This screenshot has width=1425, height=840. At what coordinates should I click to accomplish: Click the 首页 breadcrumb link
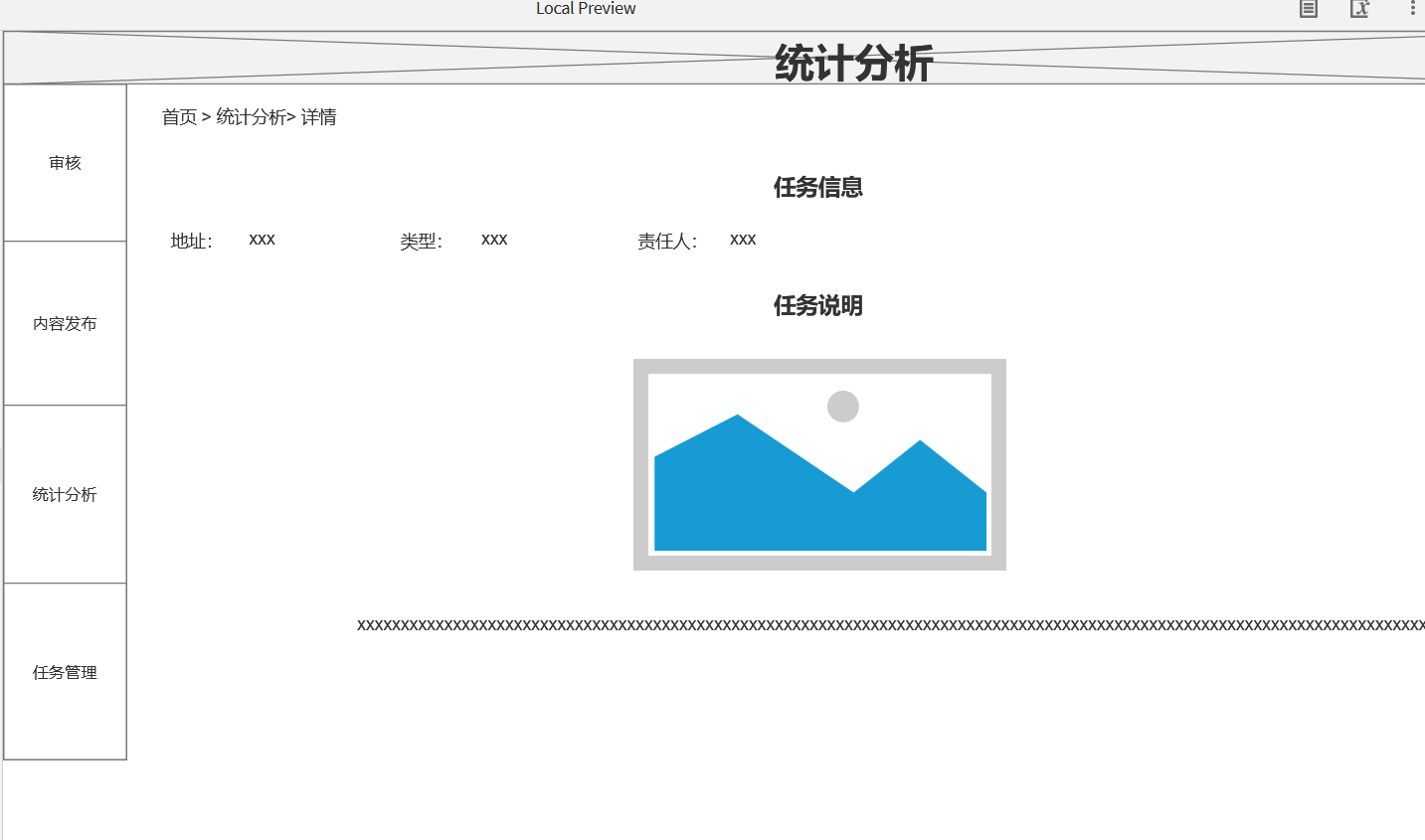click(x=180, y=117)
